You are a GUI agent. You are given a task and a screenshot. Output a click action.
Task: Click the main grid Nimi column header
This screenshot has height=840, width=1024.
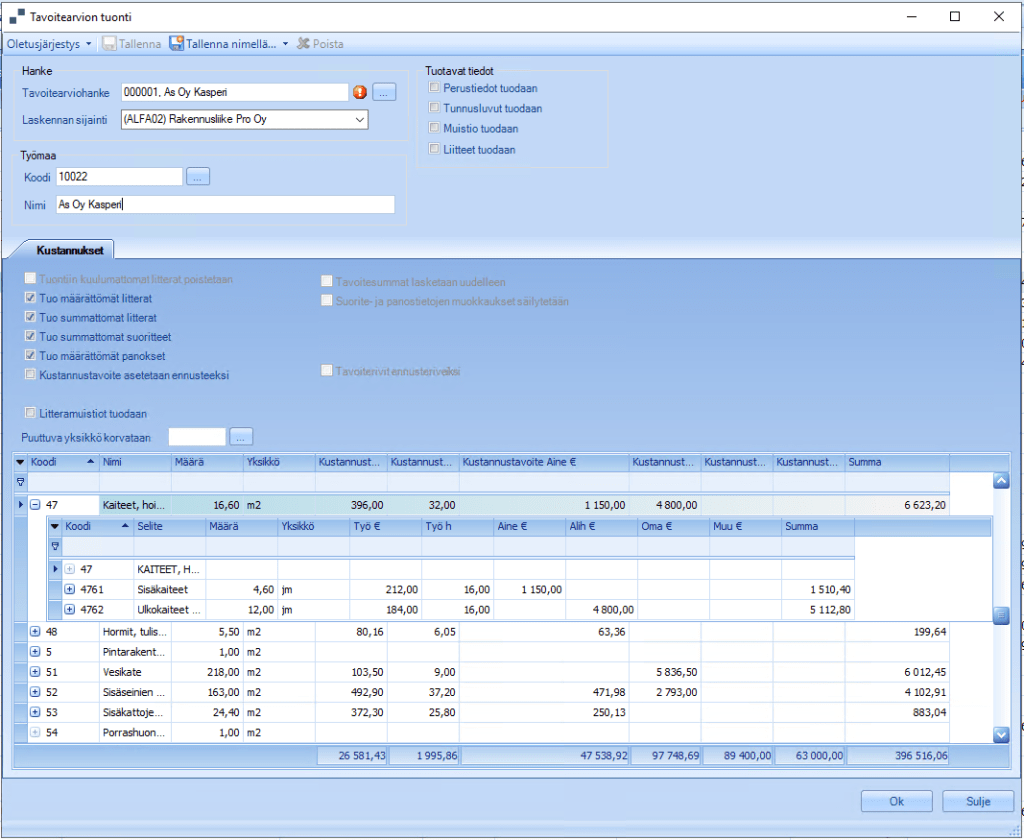135,462
